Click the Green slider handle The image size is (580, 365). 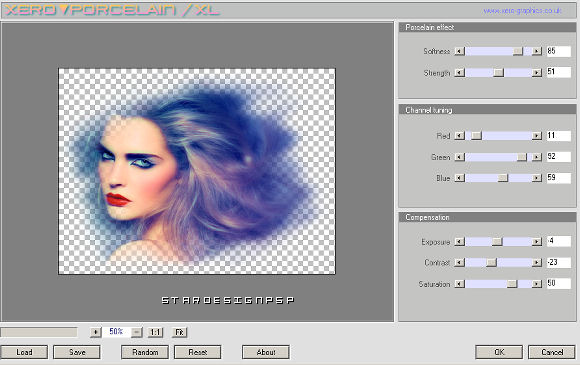tap(522, 158)
